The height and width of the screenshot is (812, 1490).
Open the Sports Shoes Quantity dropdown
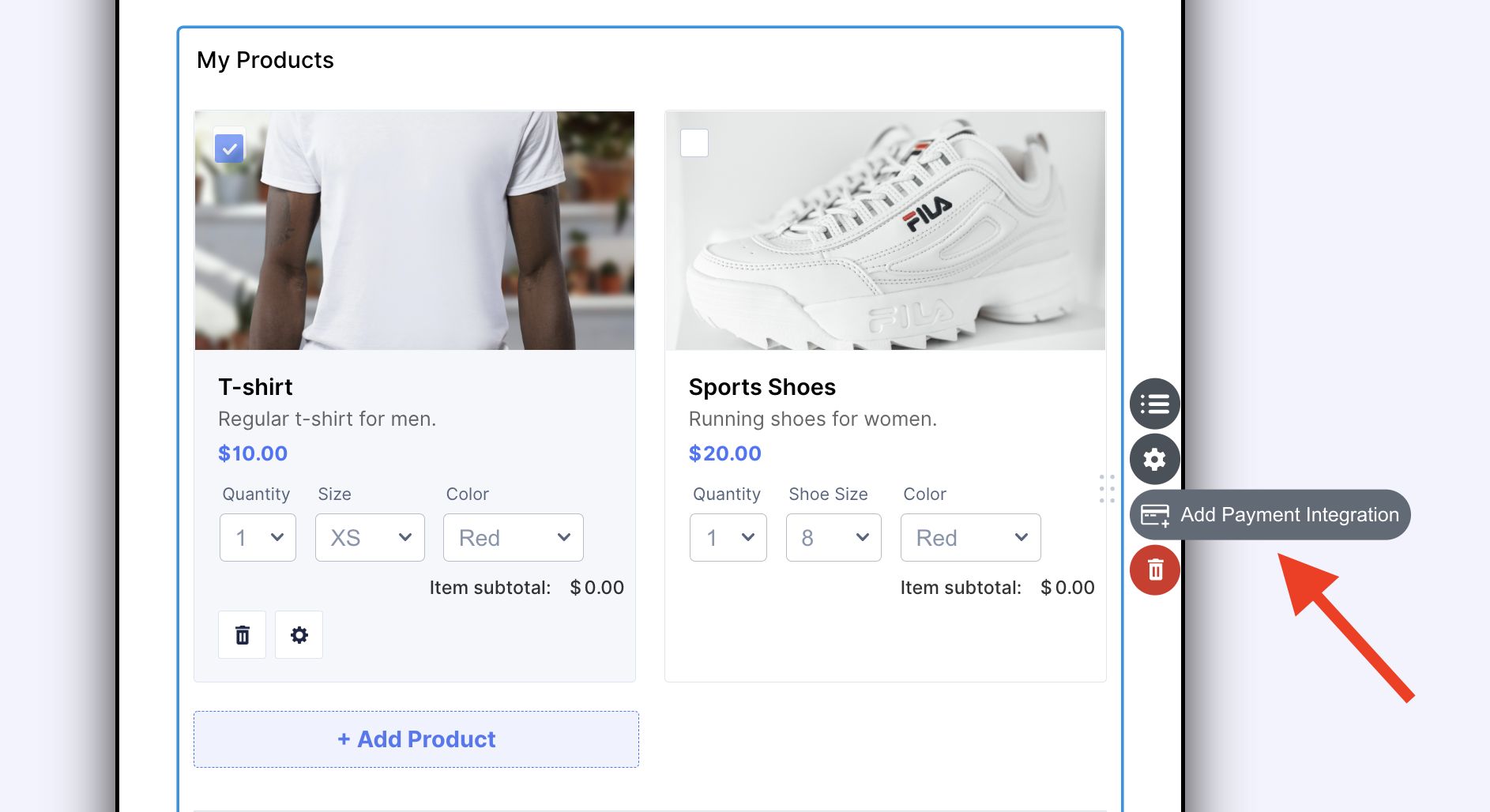[728, 538]
